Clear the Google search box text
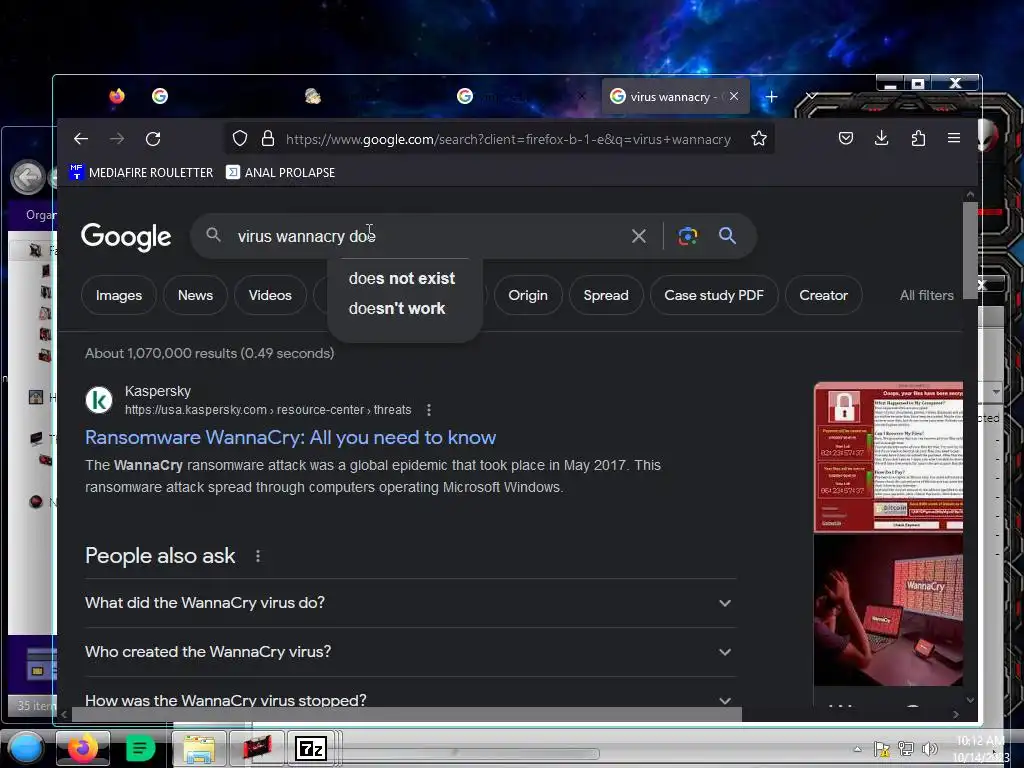Screen dimensions: 1024x768 [639, 236]
